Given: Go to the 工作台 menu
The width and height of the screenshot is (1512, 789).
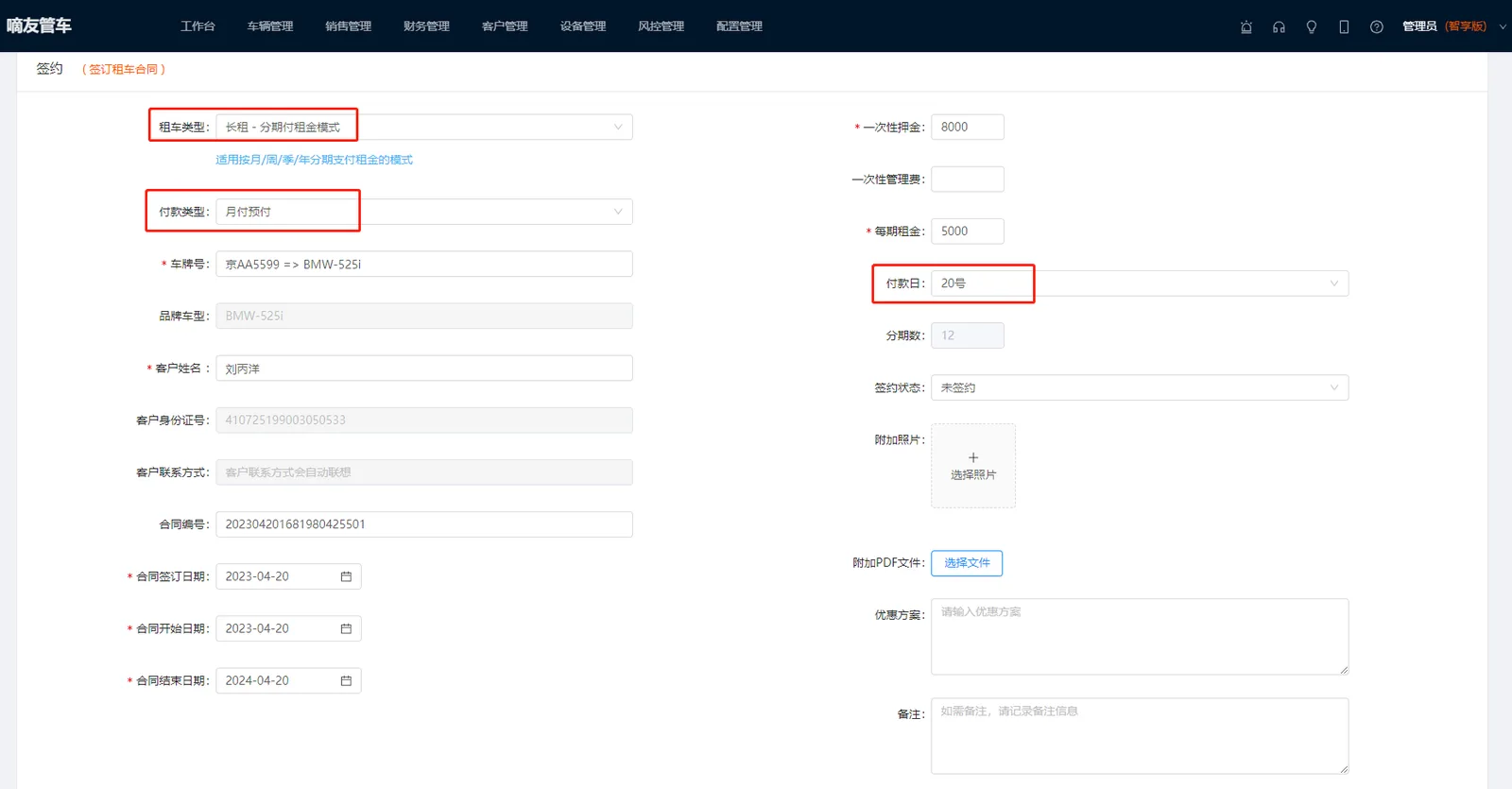Looking at the screenshot, I should tap(198, 26).
